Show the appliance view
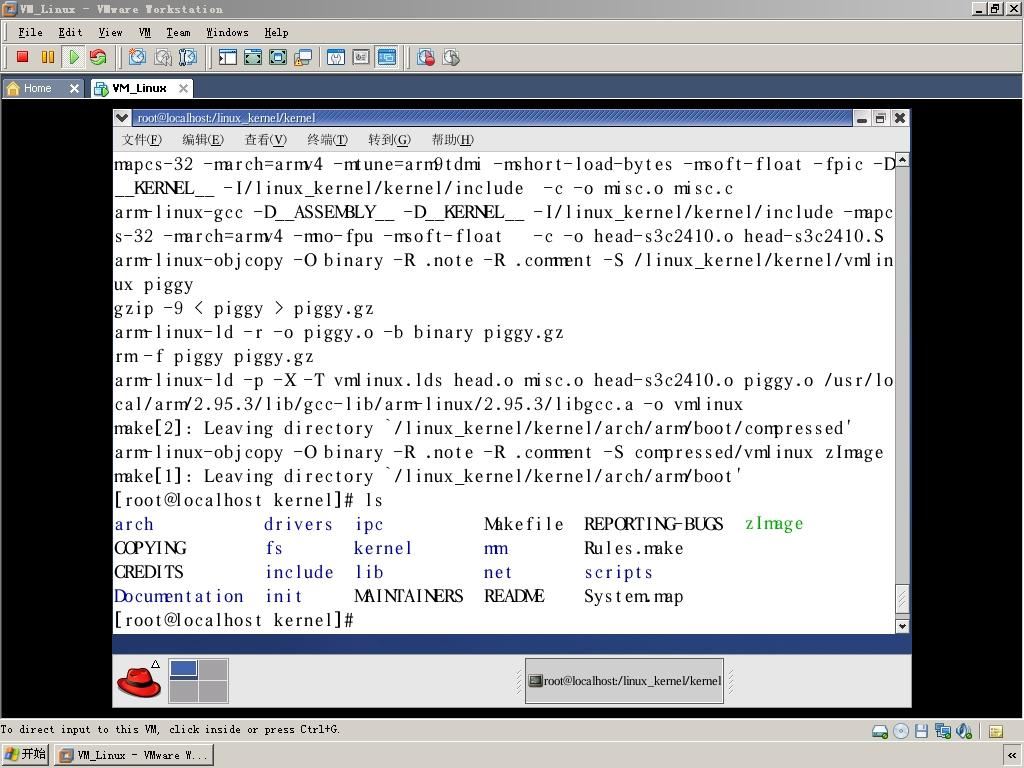 click(361, 57)
